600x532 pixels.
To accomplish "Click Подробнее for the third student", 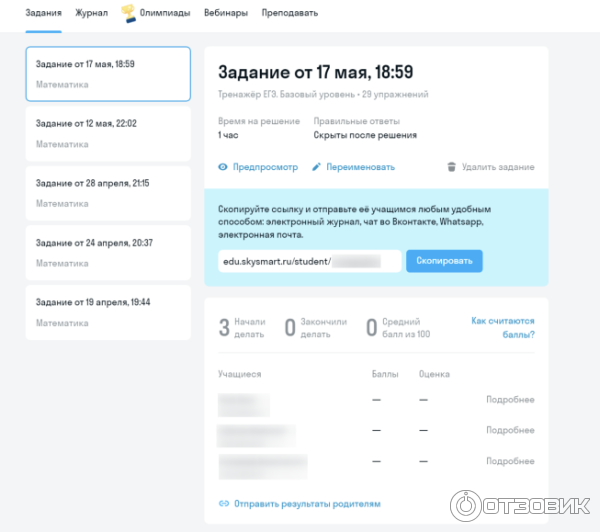I will (509, 460).
